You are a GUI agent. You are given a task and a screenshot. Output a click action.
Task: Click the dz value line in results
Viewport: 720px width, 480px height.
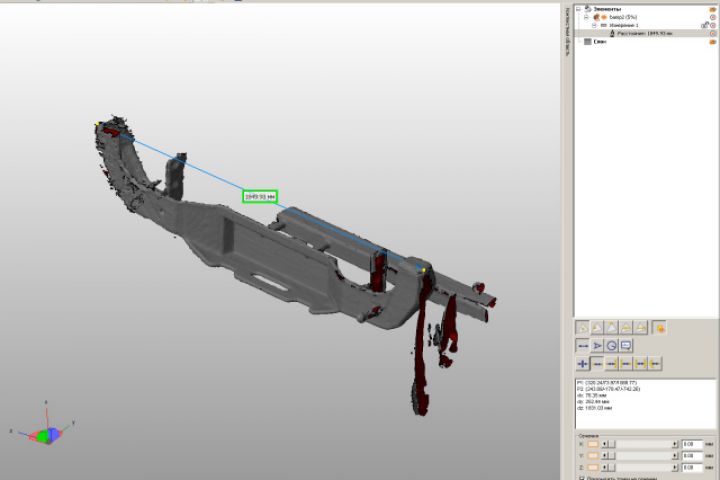(x=594, y=408)
